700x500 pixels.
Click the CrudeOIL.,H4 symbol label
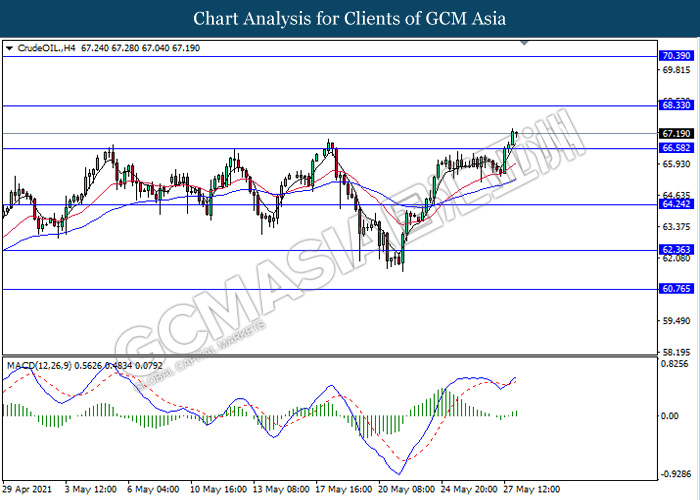[46, 48]
